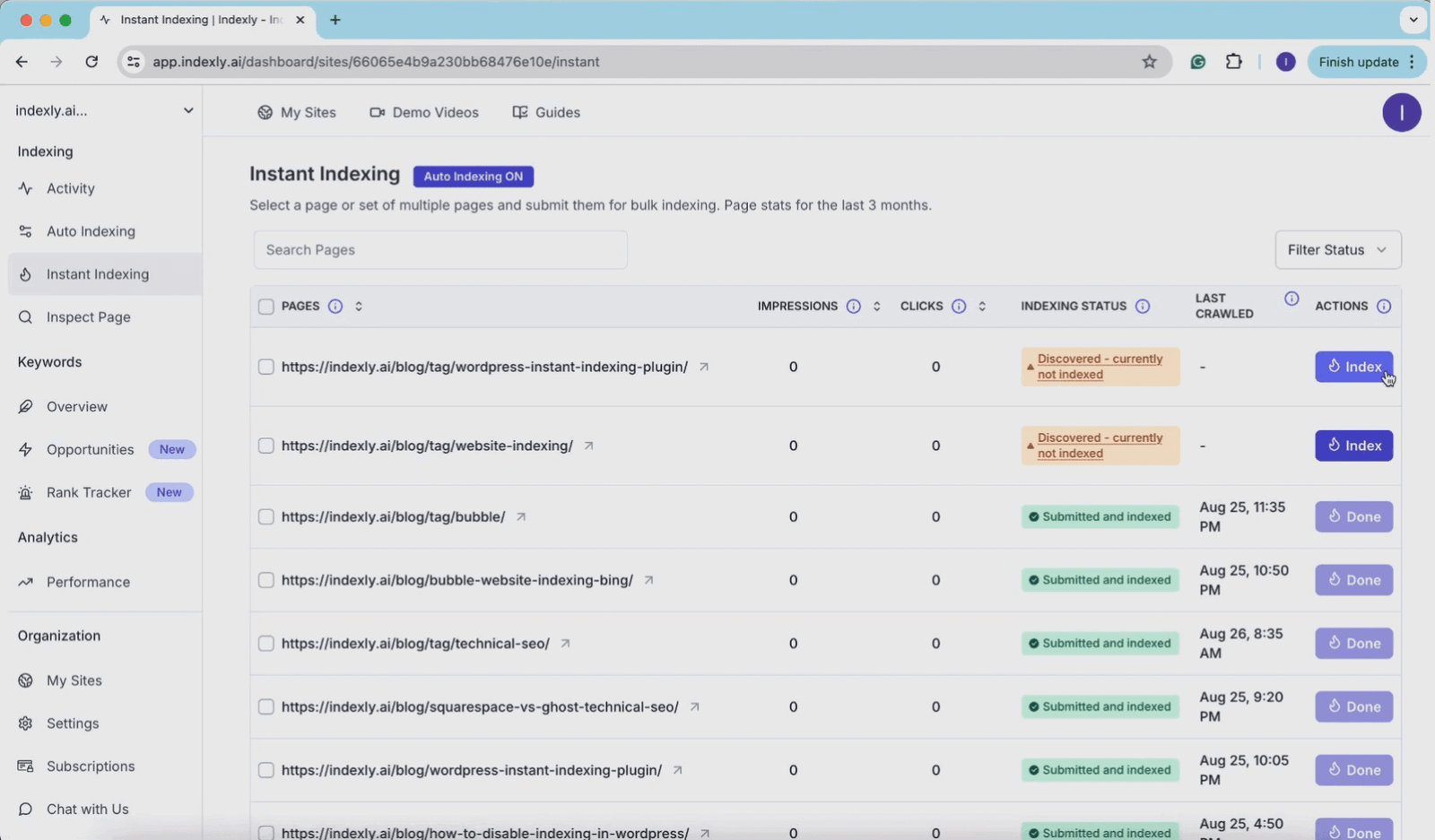
Task: Expand the indexly.ai site switcher
Action: [x=104, y=111]
